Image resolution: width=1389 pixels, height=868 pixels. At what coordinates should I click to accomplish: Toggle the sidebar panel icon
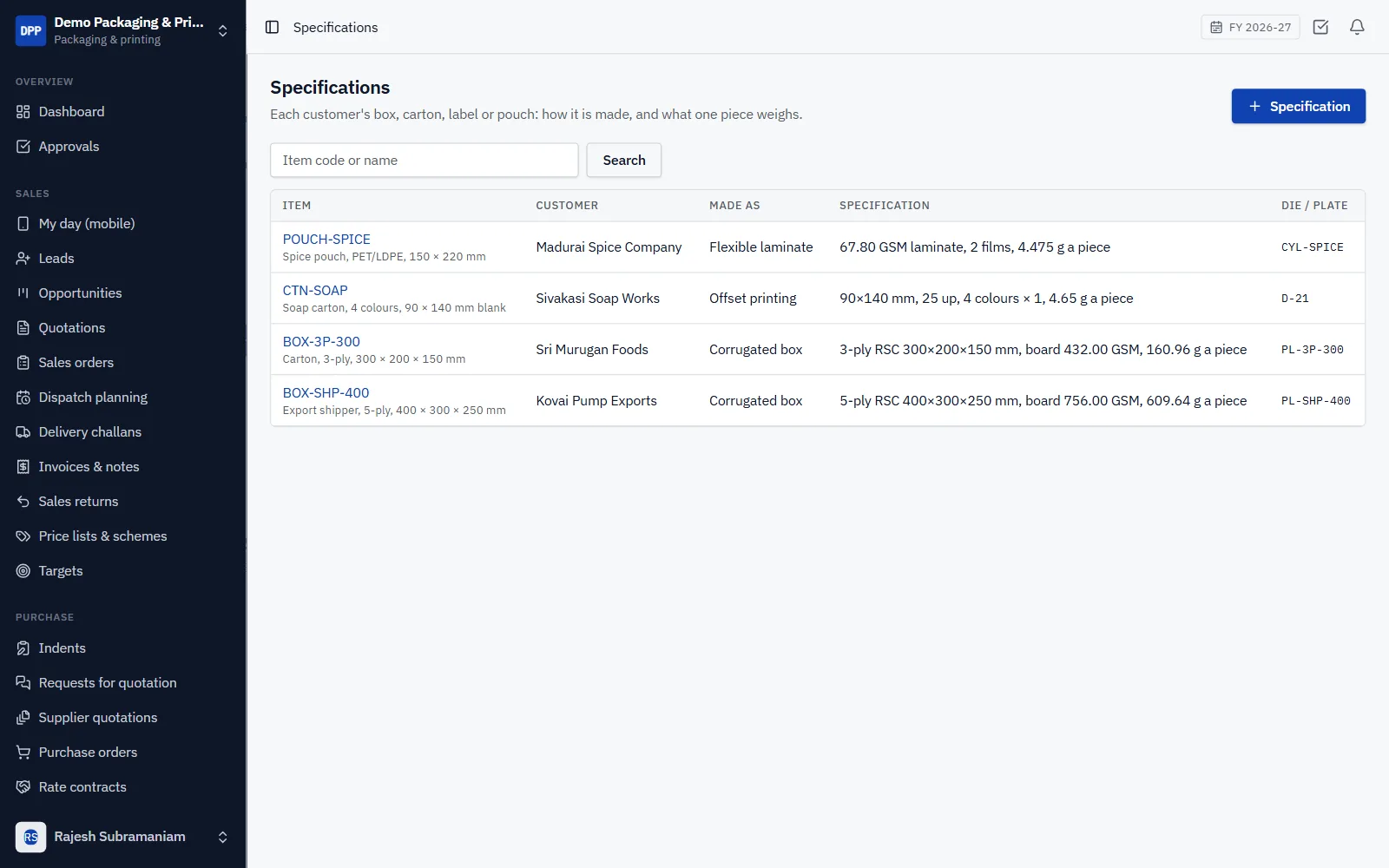pos(272,27)
